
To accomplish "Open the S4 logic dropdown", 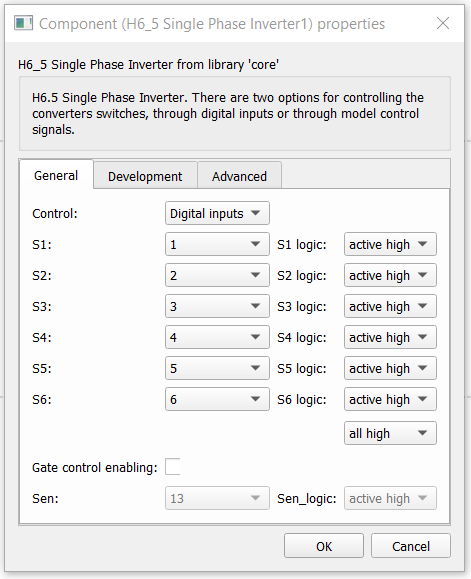I will point(390,337).
